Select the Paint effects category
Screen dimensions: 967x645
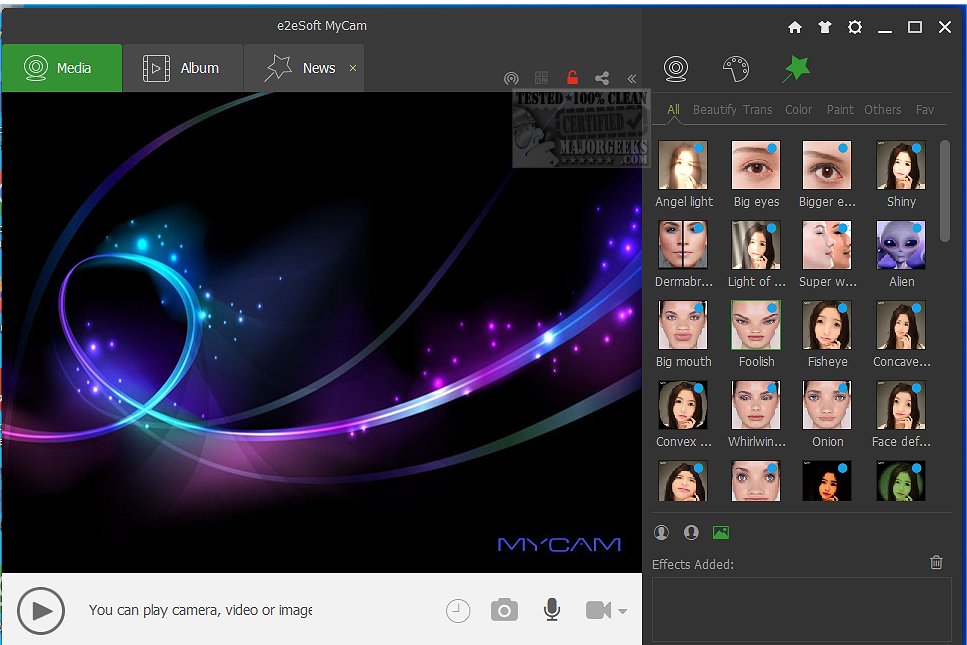tap(840, 110)
